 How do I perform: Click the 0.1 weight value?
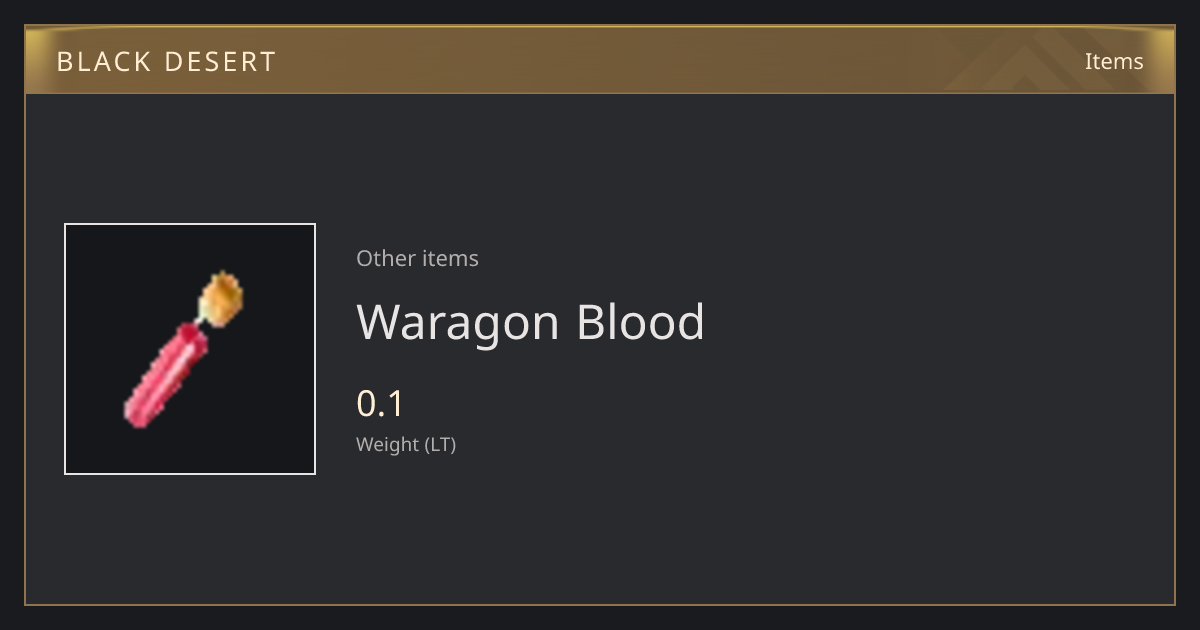tap(380, 404)
